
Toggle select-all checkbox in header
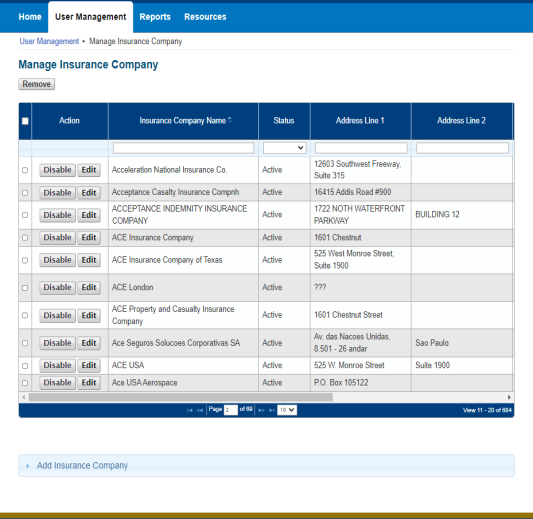(x=25, y=121)
